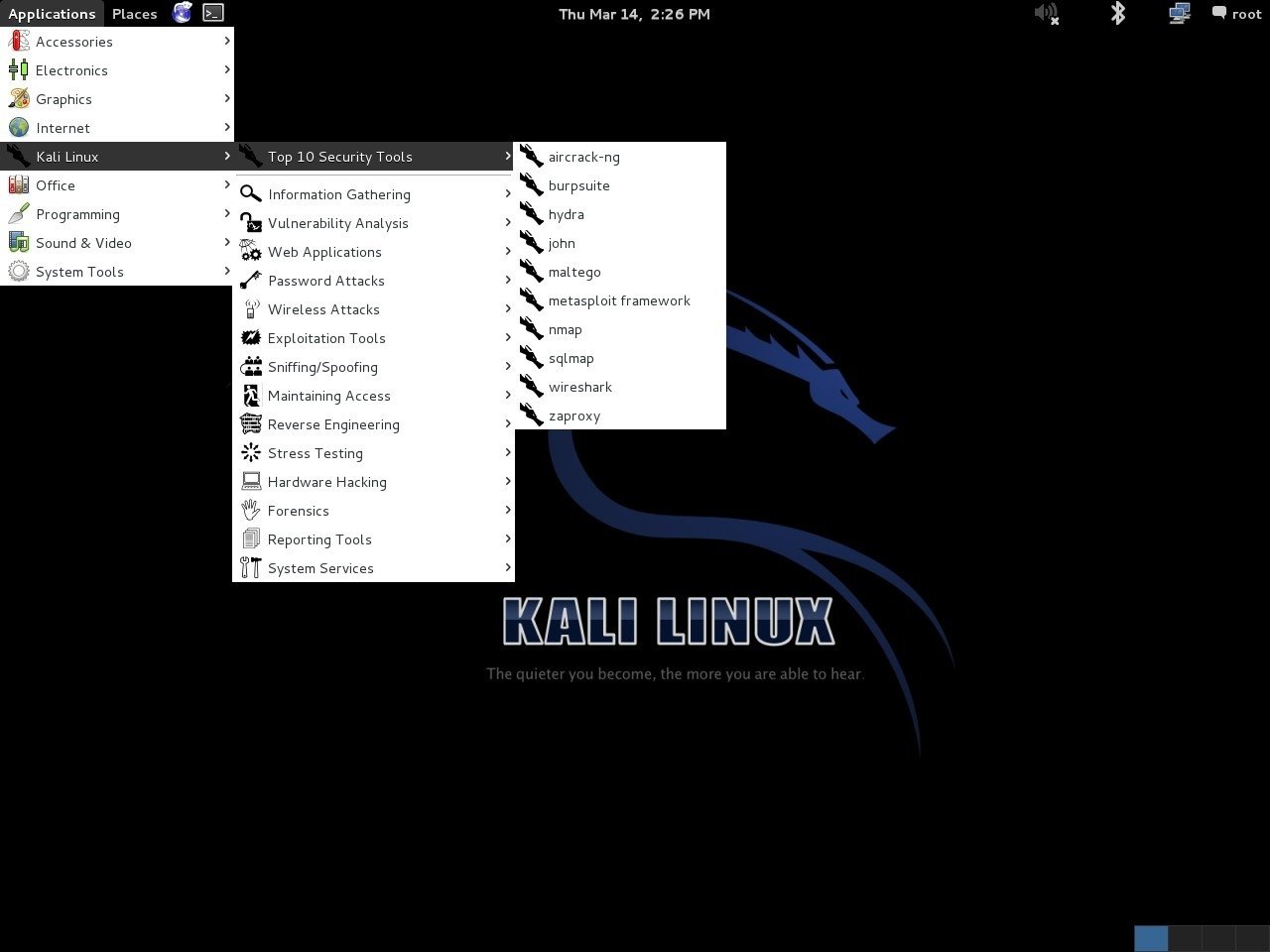Launch burpsuite from the submenu

621,185
